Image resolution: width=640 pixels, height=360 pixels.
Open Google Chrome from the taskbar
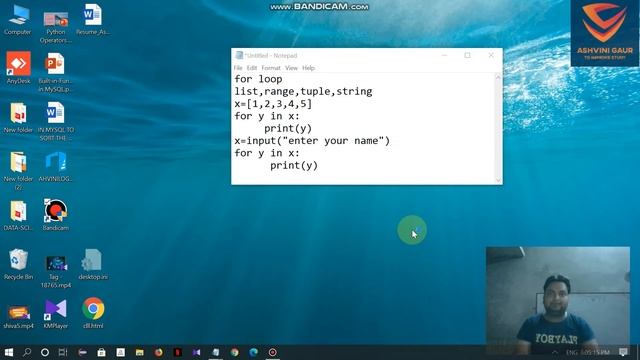[234, 352]
